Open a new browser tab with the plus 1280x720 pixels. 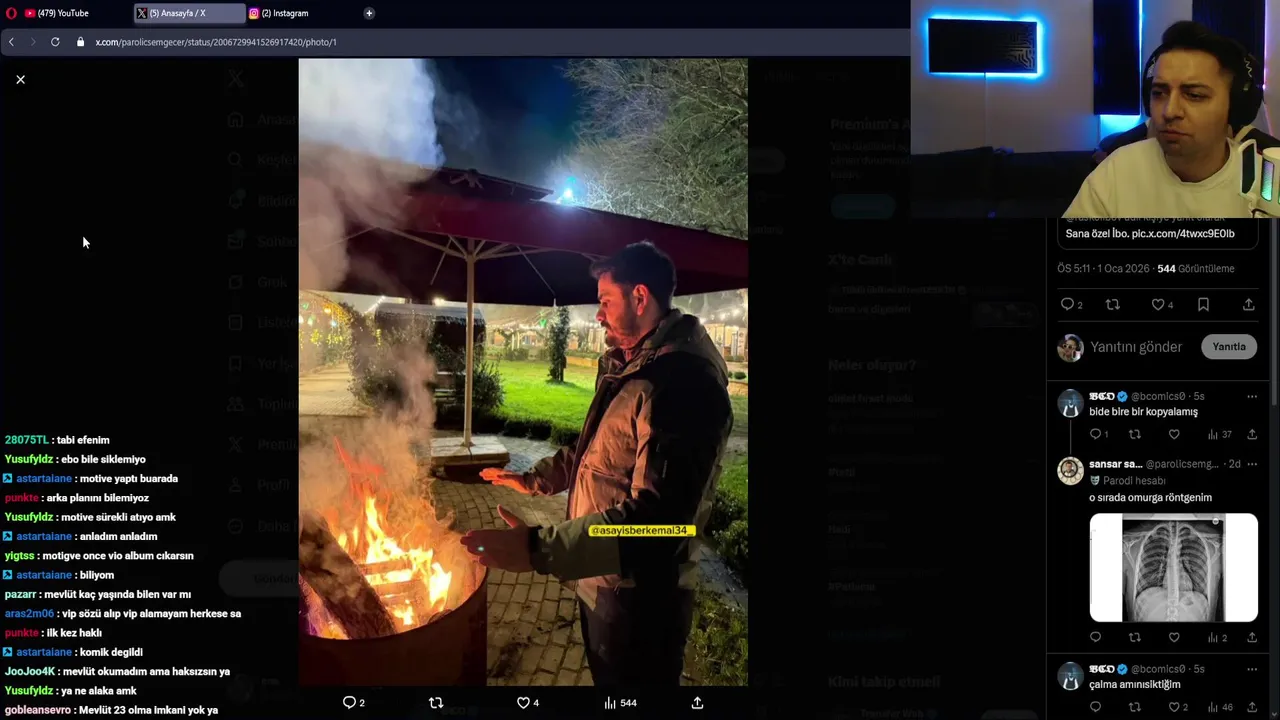[369, 13]
